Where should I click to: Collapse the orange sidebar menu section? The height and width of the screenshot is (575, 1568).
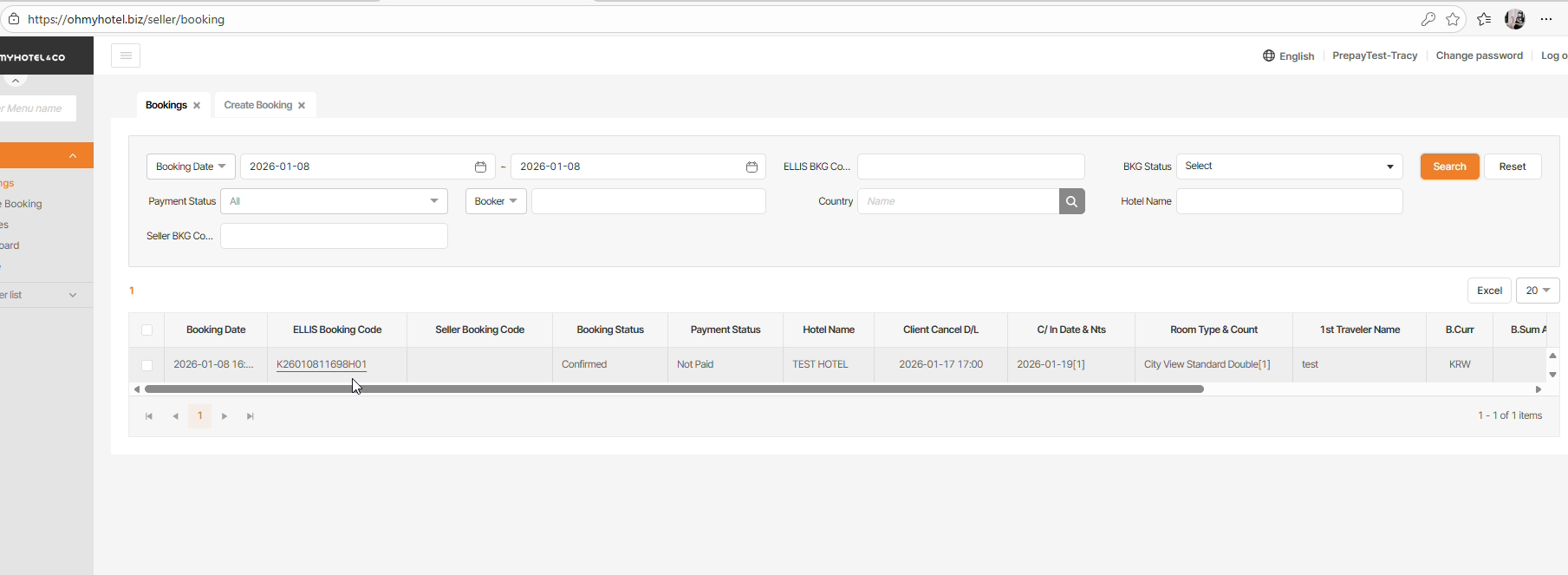(x=73, y=155)
